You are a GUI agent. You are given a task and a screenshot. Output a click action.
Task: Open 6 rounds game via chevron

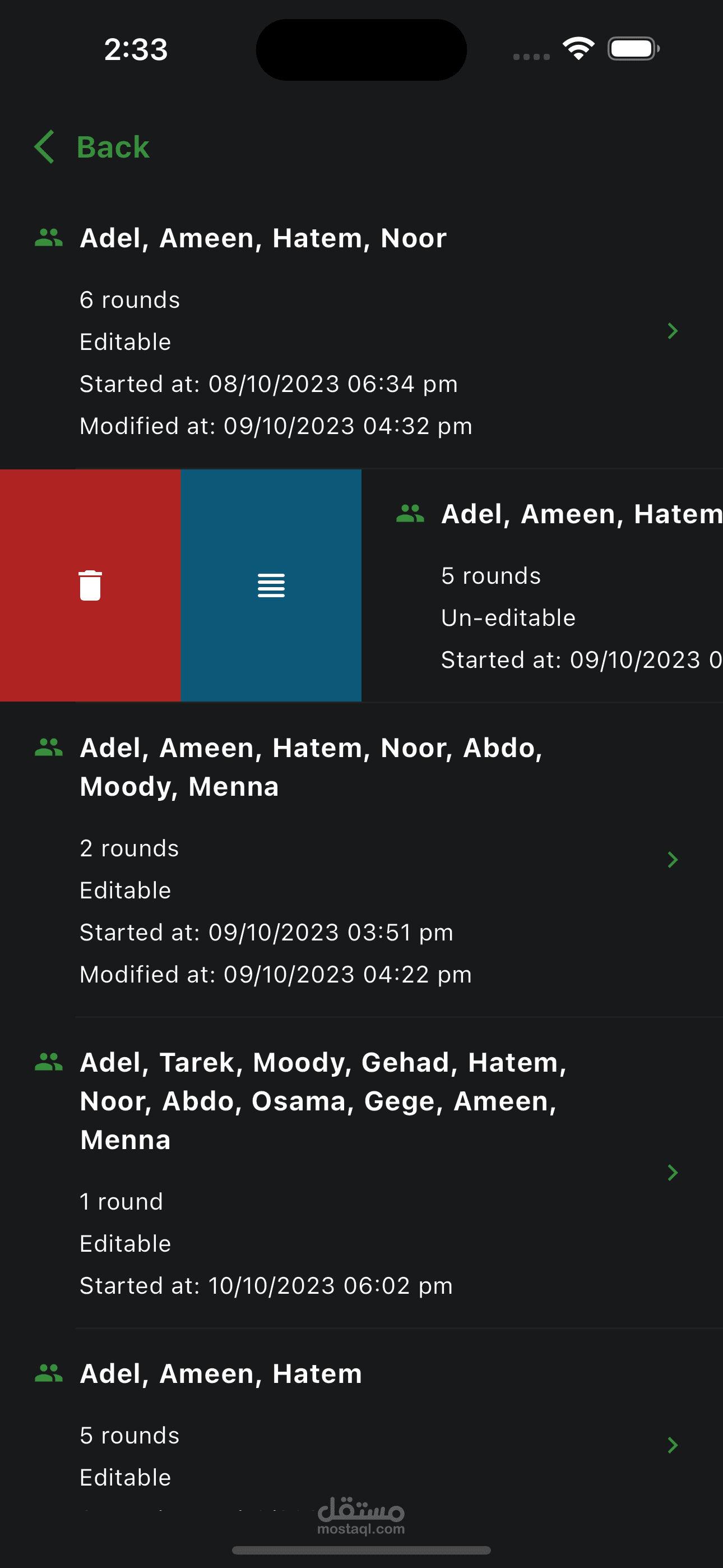pos(673,330)
